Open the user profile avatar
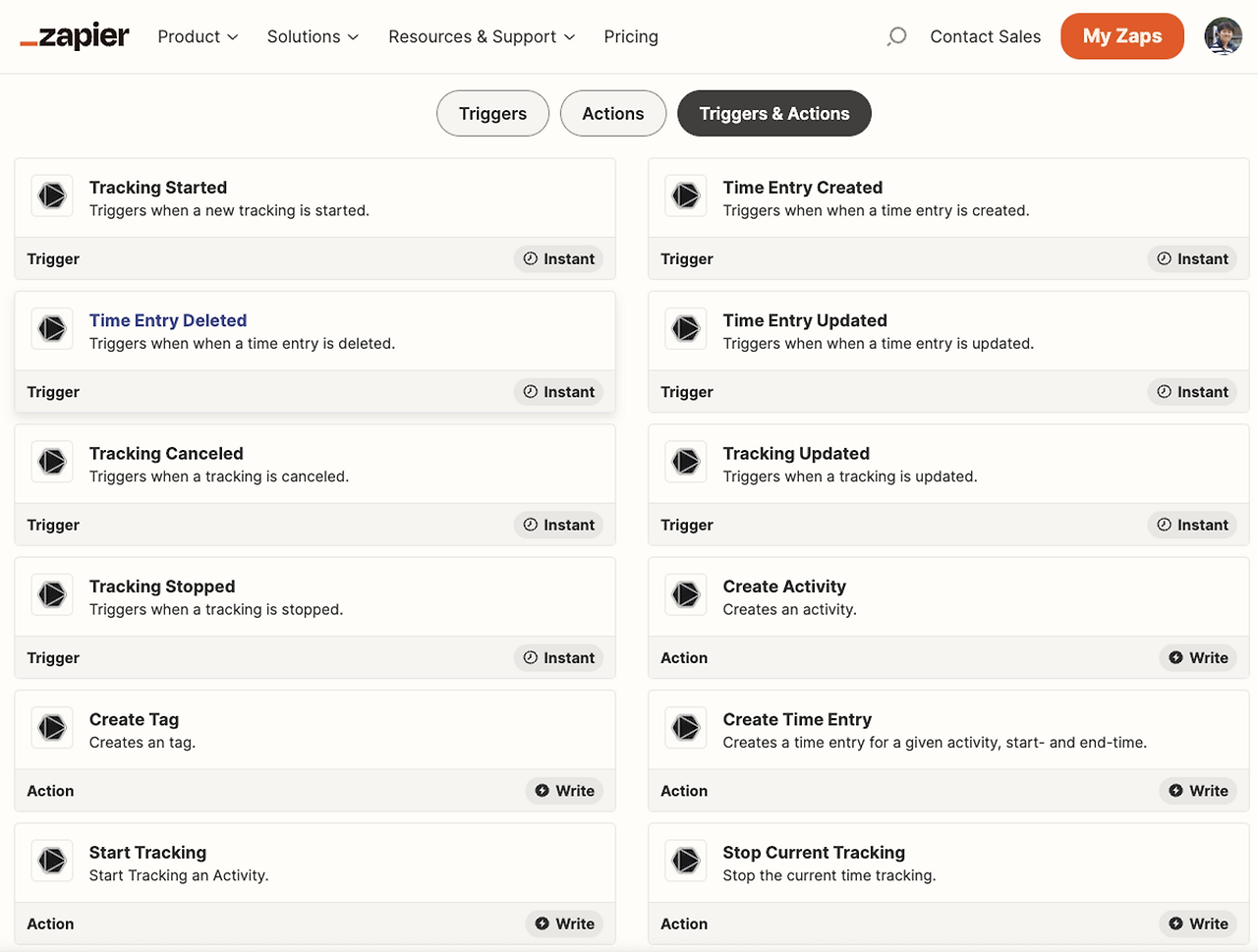Viewport: 1258px width, 952px height. [1223, 36]
